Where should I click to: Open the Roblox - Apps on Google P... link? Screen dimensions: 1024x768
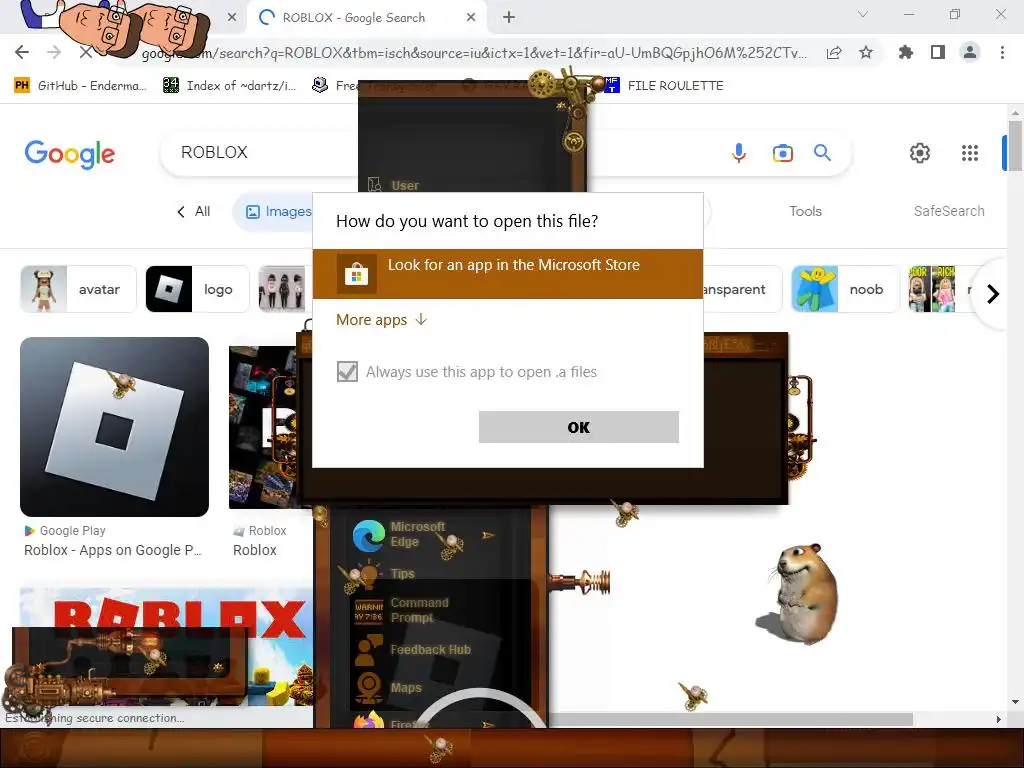(112, 551)
